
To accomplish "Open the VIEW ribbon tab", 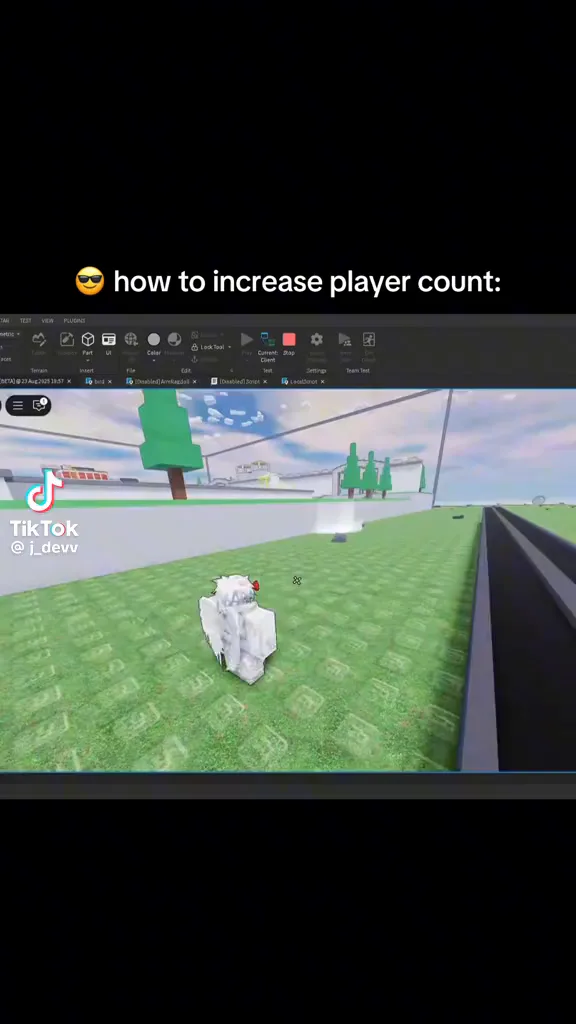I will point(48,321).
